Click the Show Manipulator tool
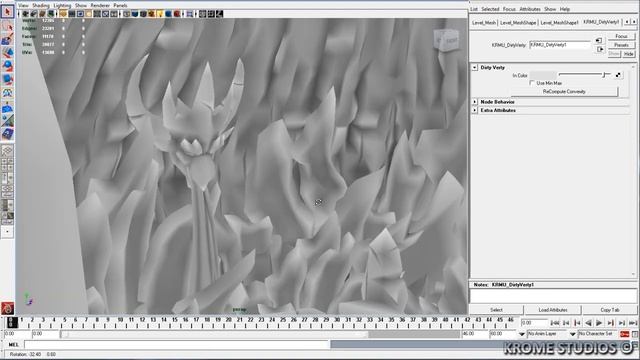This screenshot has width=640, height=360. coord(7,121)
